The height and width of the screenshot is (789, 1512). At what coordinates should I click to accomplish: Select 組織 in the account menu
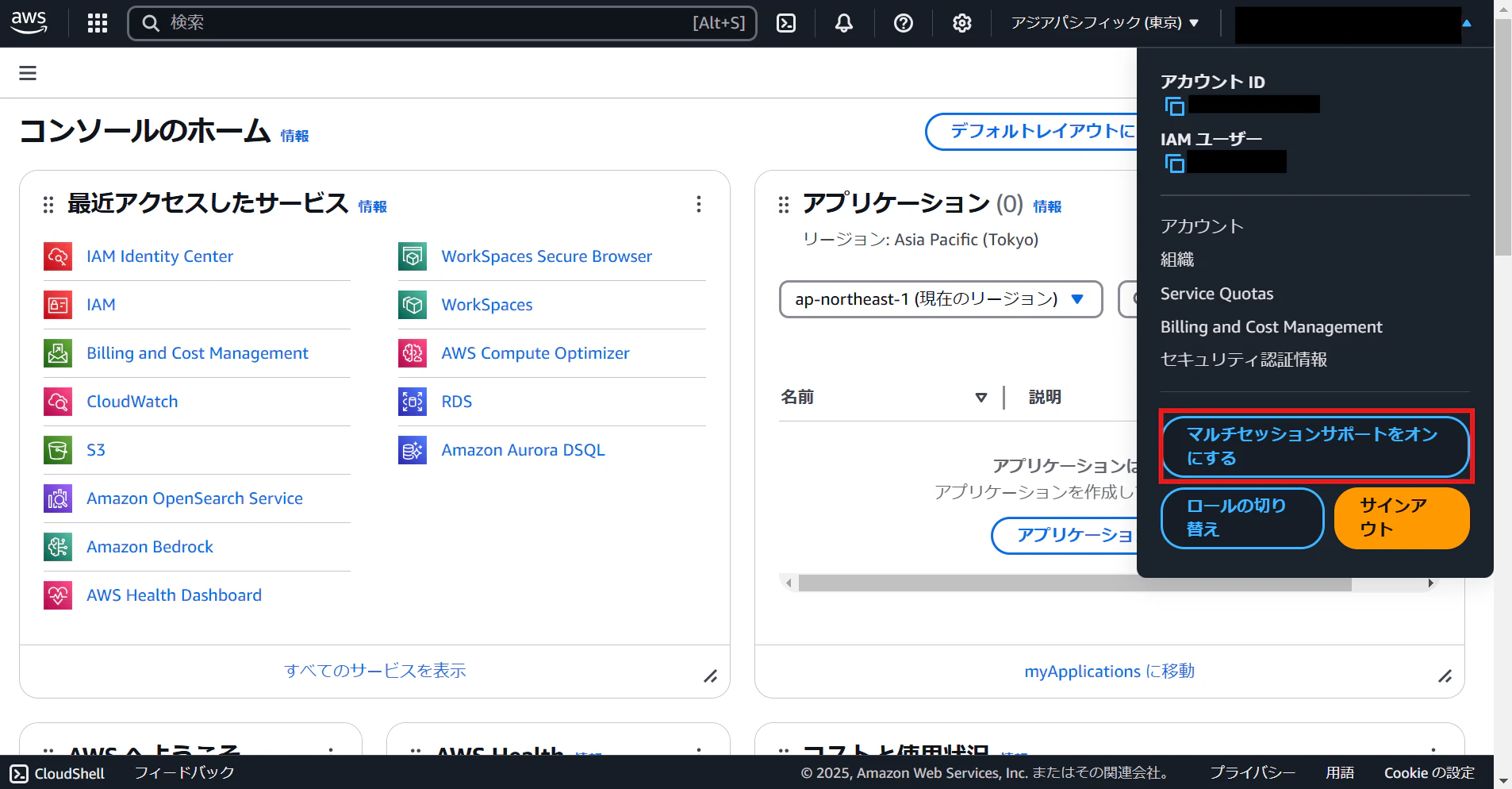click(1177, 260)
